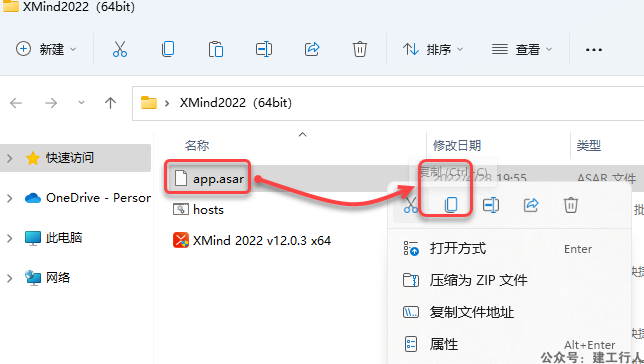The image size is (644, 364).
Task: Click the Rename icon in top toolbar
Action: [x=264, y=49]
